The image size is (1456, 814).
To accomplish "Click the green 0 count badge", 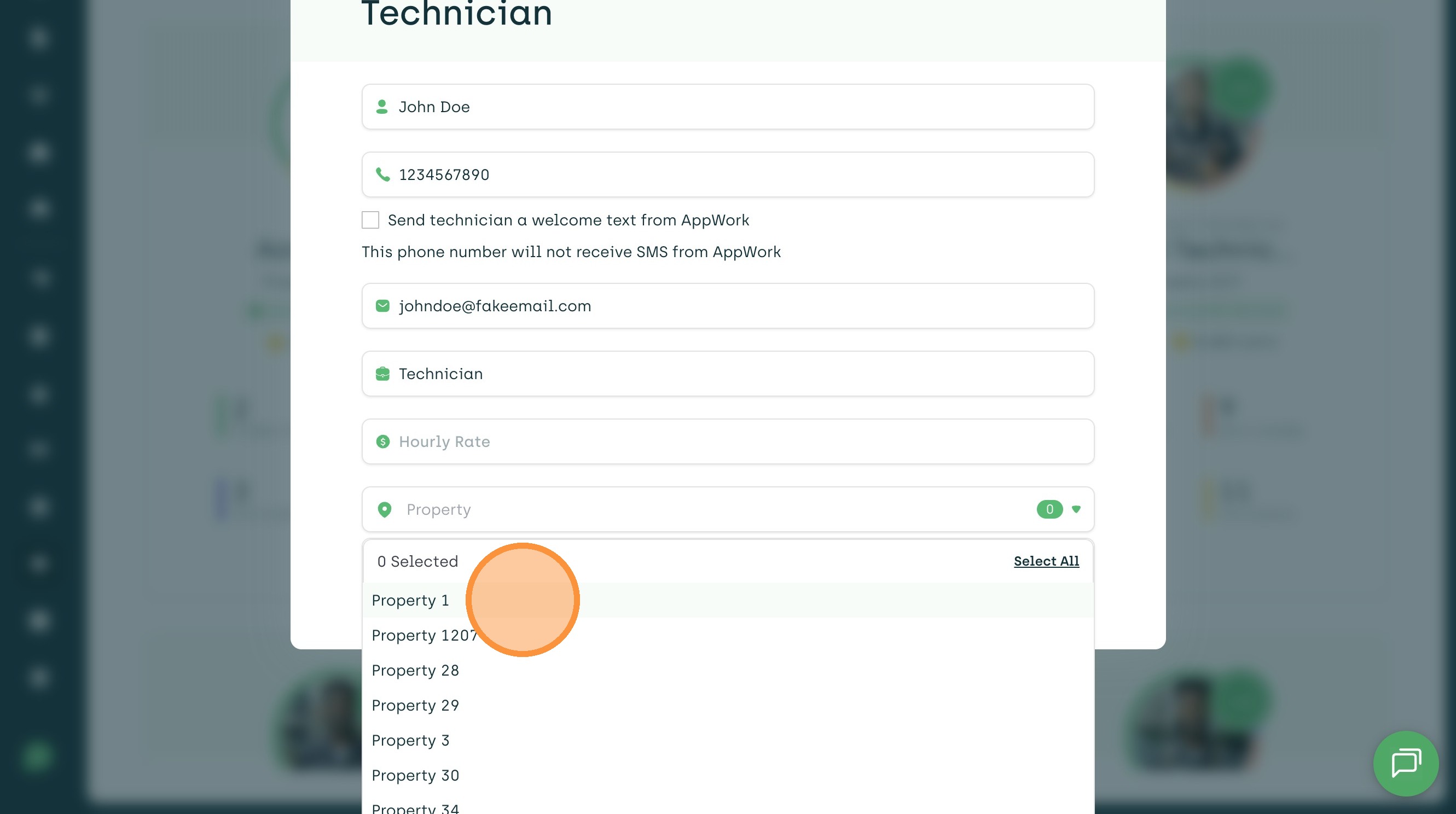I will coord(1049,509).
